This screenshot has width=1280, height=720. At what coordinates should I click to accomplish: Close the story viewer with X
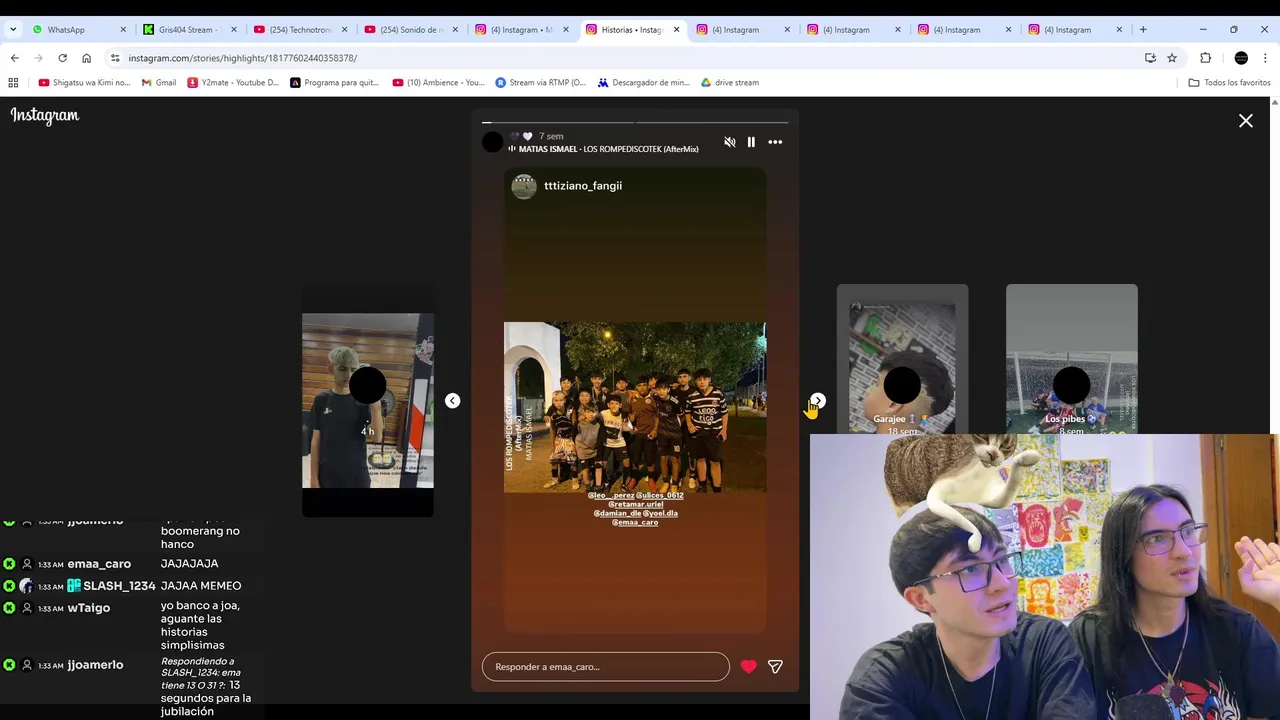point(1246,121)
